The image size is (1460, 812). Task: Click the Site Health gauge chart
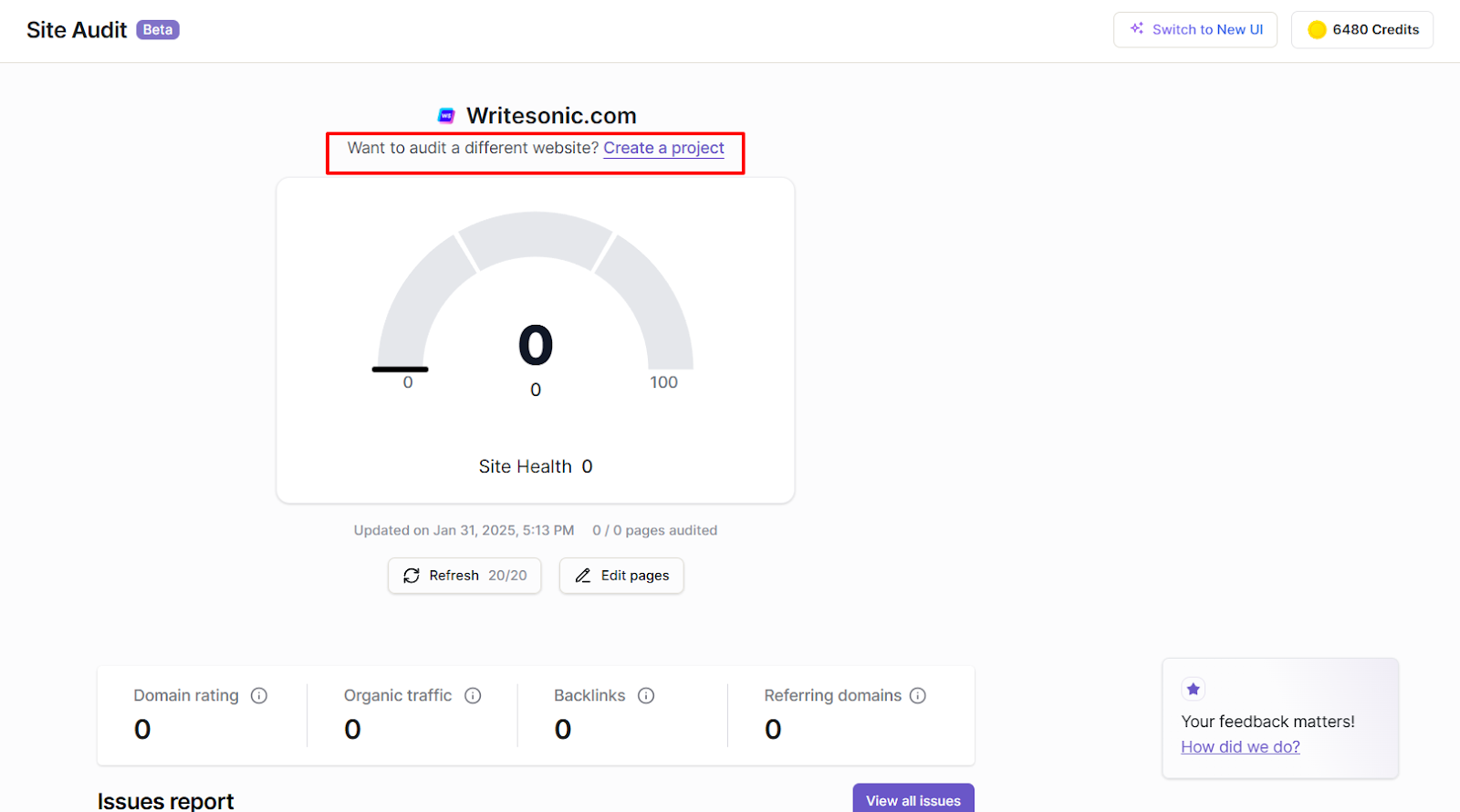pos(536,292)
